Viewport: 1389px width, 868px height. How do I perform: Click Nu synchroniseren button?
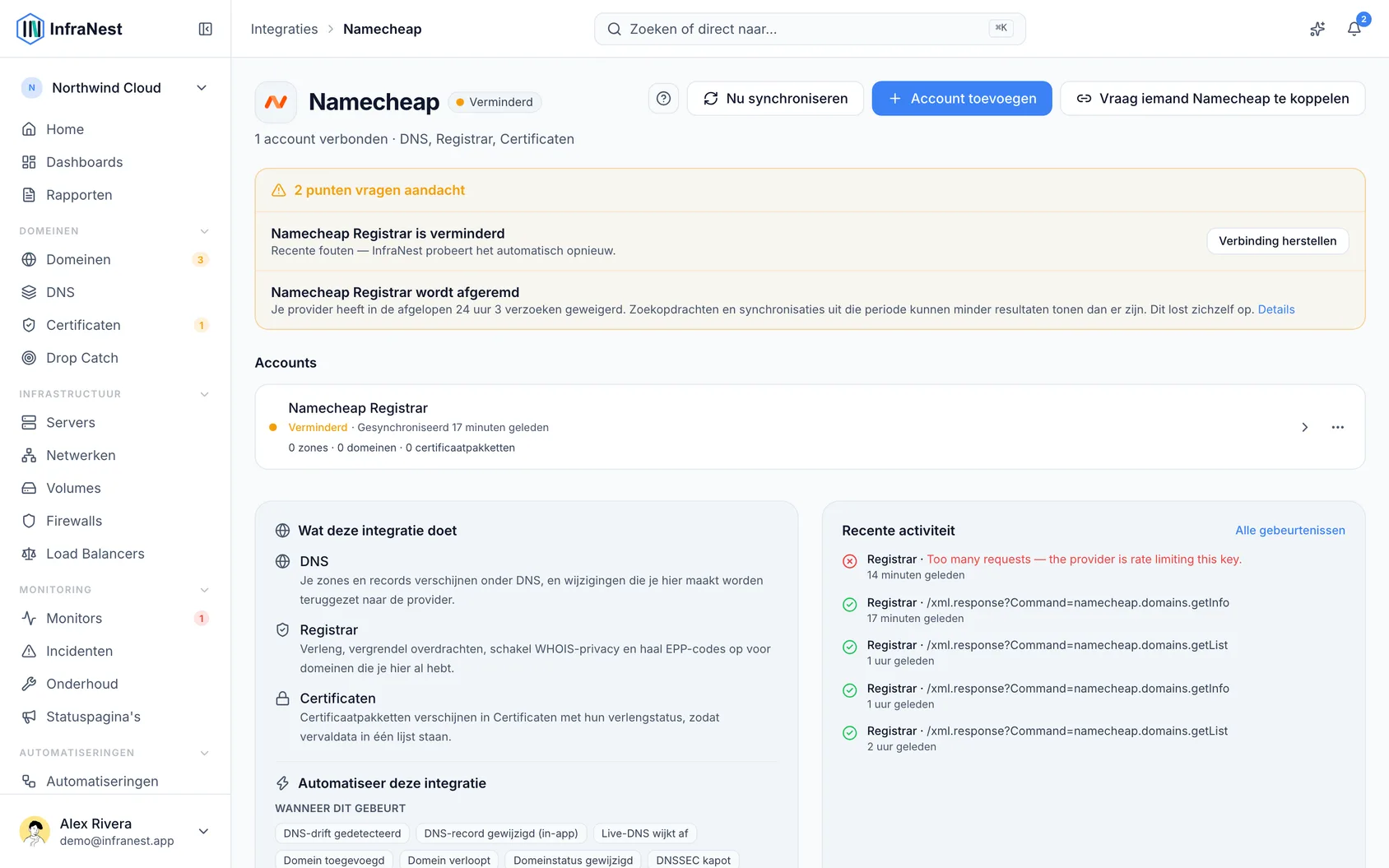[775, 99]
